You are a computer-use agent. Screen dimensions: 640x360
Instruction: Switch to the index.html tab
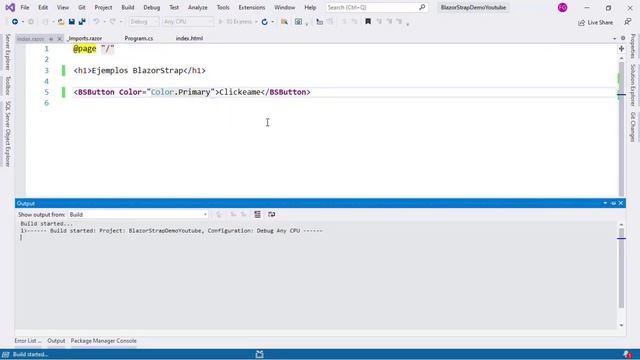point(189,38)
